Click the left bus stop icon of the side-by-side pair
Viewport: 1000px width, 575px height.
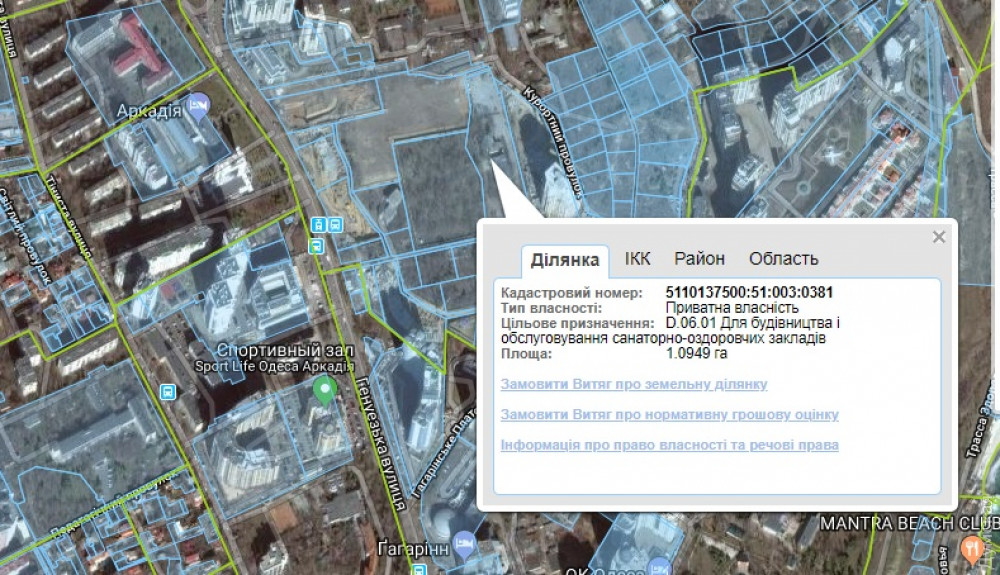[318, 225]
